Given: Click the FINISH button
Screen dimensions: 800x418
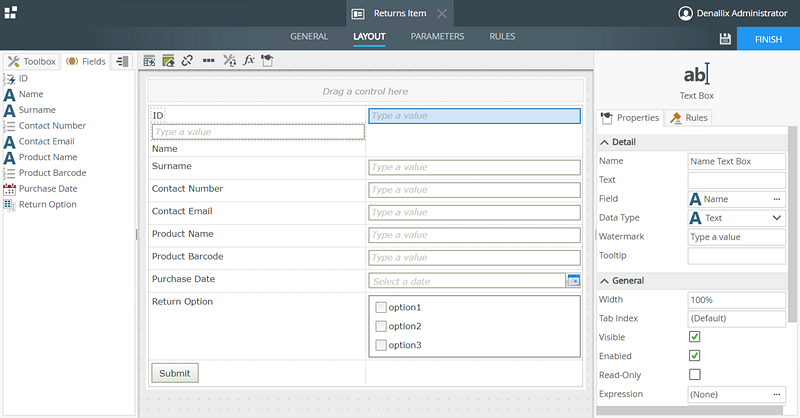Looking at the screenshot, I should 768,38.
